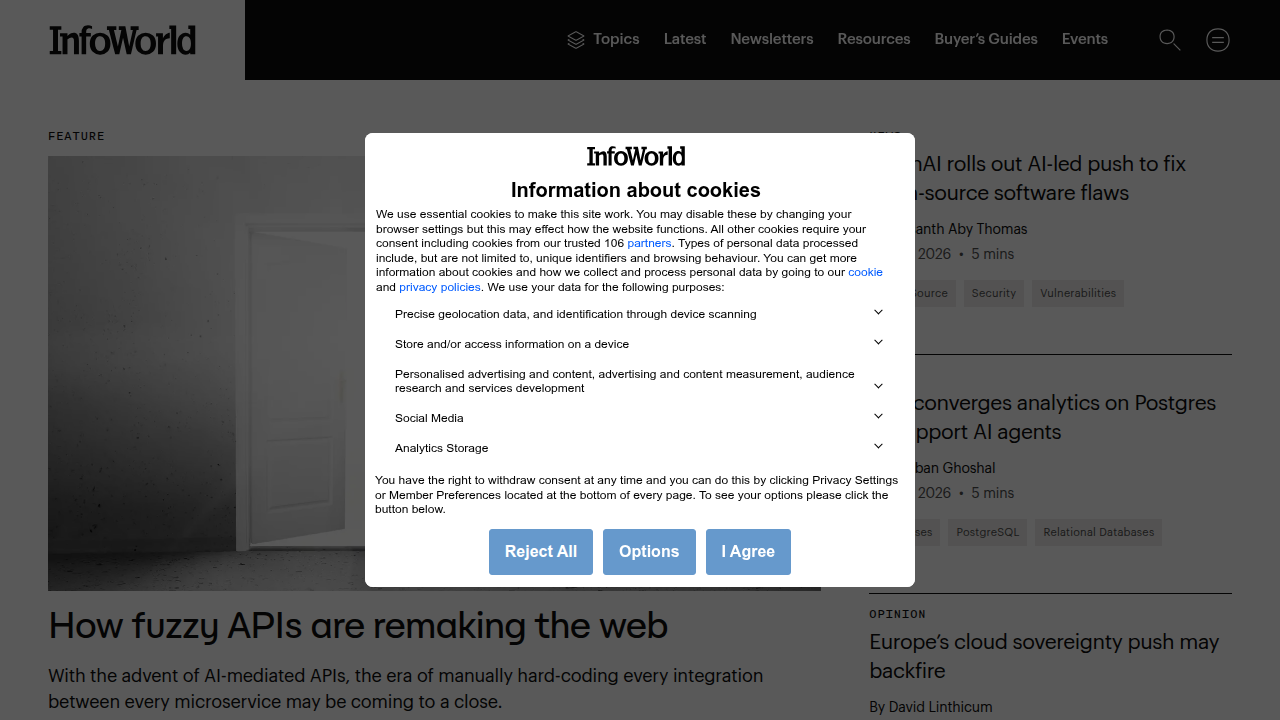Open Buyer's Guides in the navigation
This screenshot has height=720, width=1280.
986,39
